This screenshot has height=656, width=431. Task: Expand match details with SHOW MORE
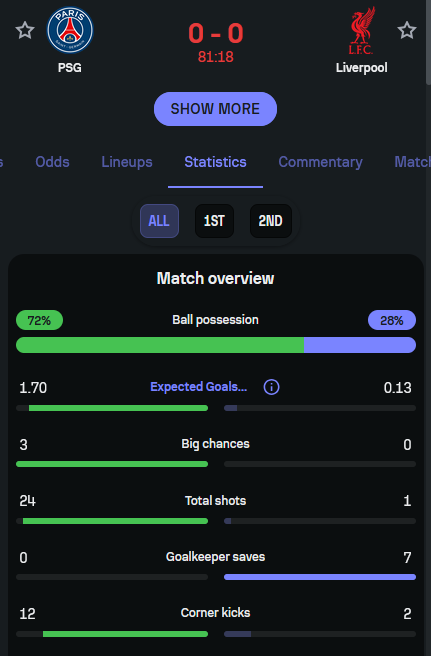click(215, 109)
